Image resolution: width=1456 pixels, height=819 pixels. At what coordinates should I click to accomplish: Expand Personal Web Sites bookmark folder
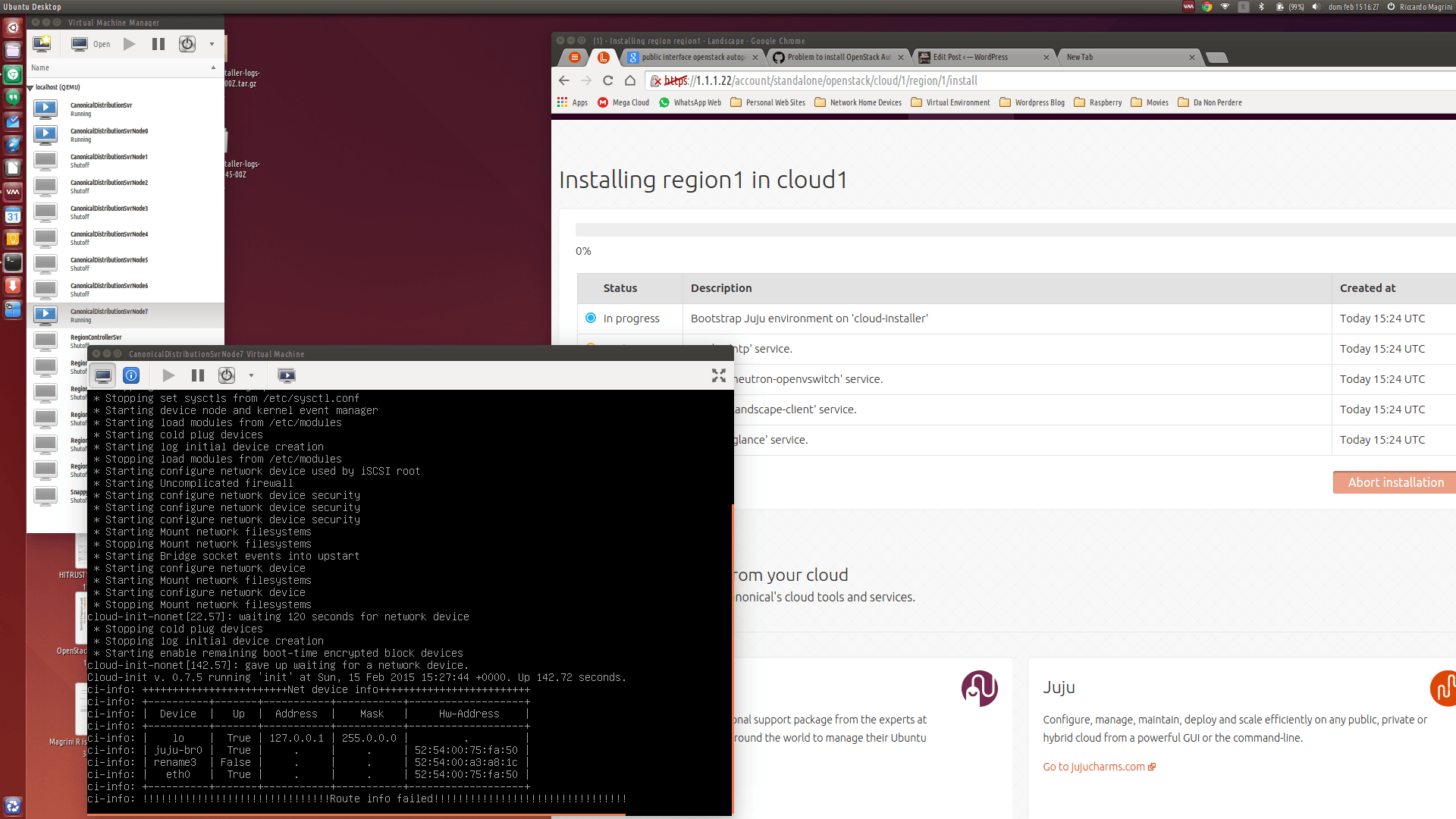767,102
